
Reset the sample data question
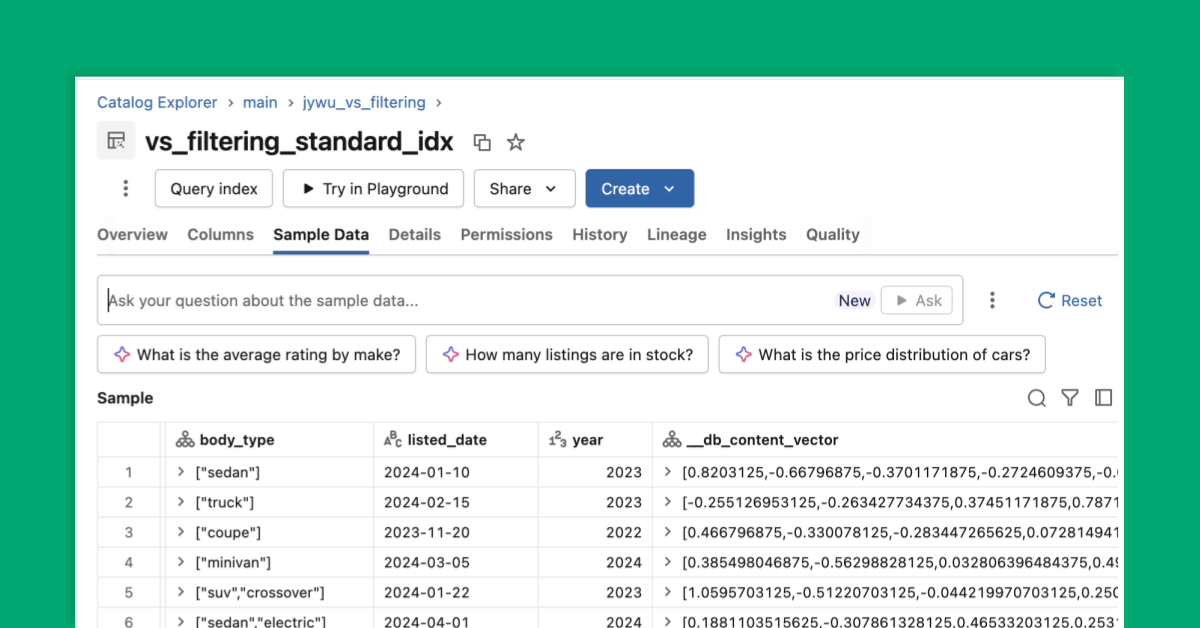pyautogui.click(x=1069, y=299)
